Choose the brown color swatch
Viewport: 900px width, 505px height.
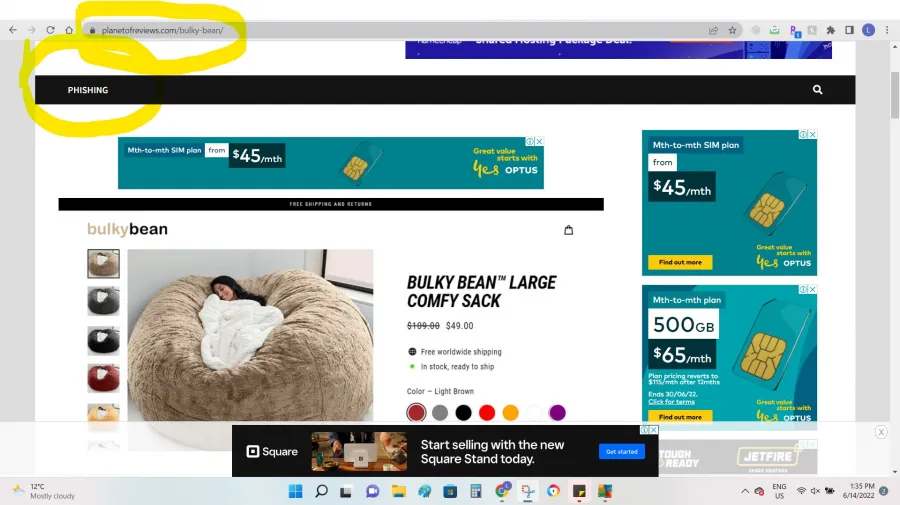point(416,413)
